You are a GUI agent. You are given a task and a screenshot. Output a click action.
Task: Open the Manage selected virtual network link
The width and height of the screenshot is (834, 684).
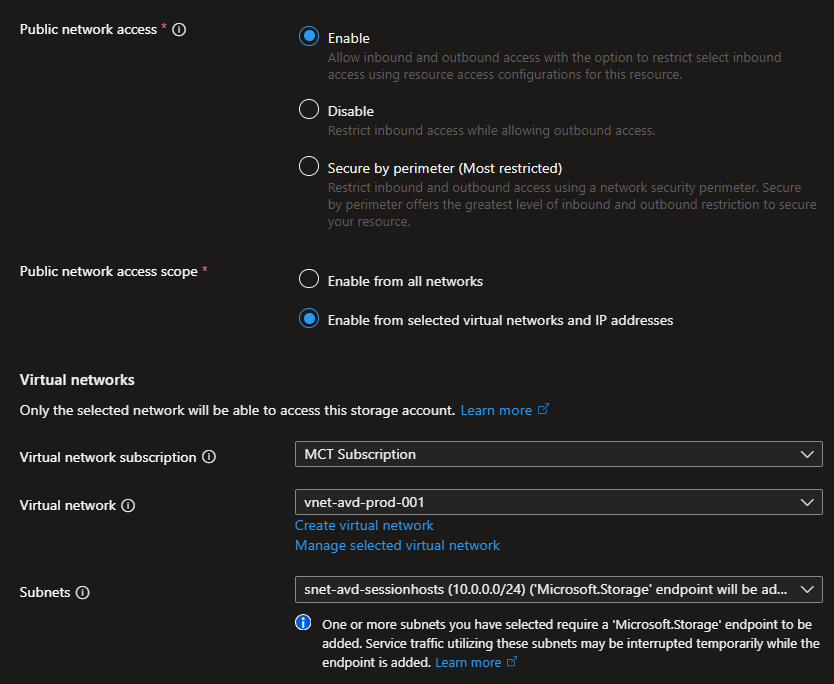coord(397,545)
